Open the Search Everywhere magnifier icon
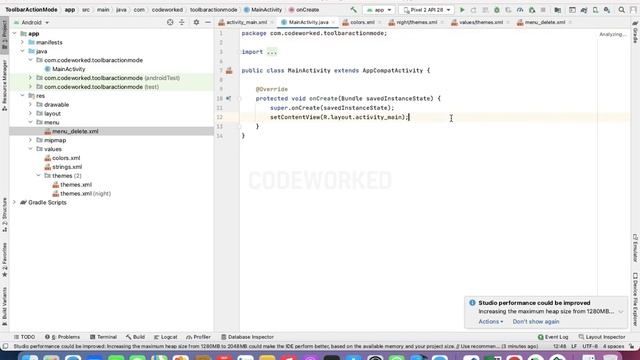The image size is (640, 360). (x=622, y=10)
